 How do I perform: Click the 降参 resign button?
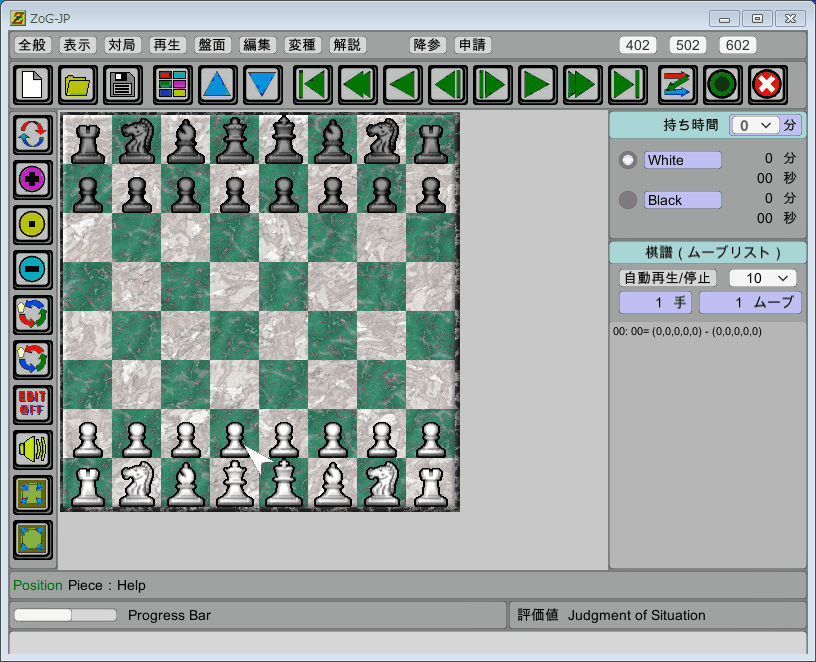coord(427,45)
